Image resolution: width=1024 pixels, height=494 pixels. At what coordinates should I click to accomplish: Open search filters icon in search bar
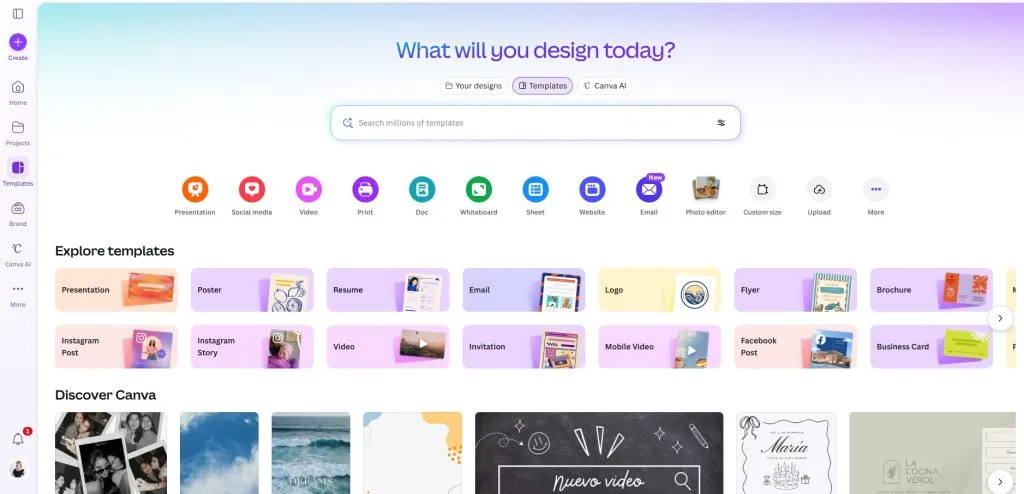click(x=721, y=123)
